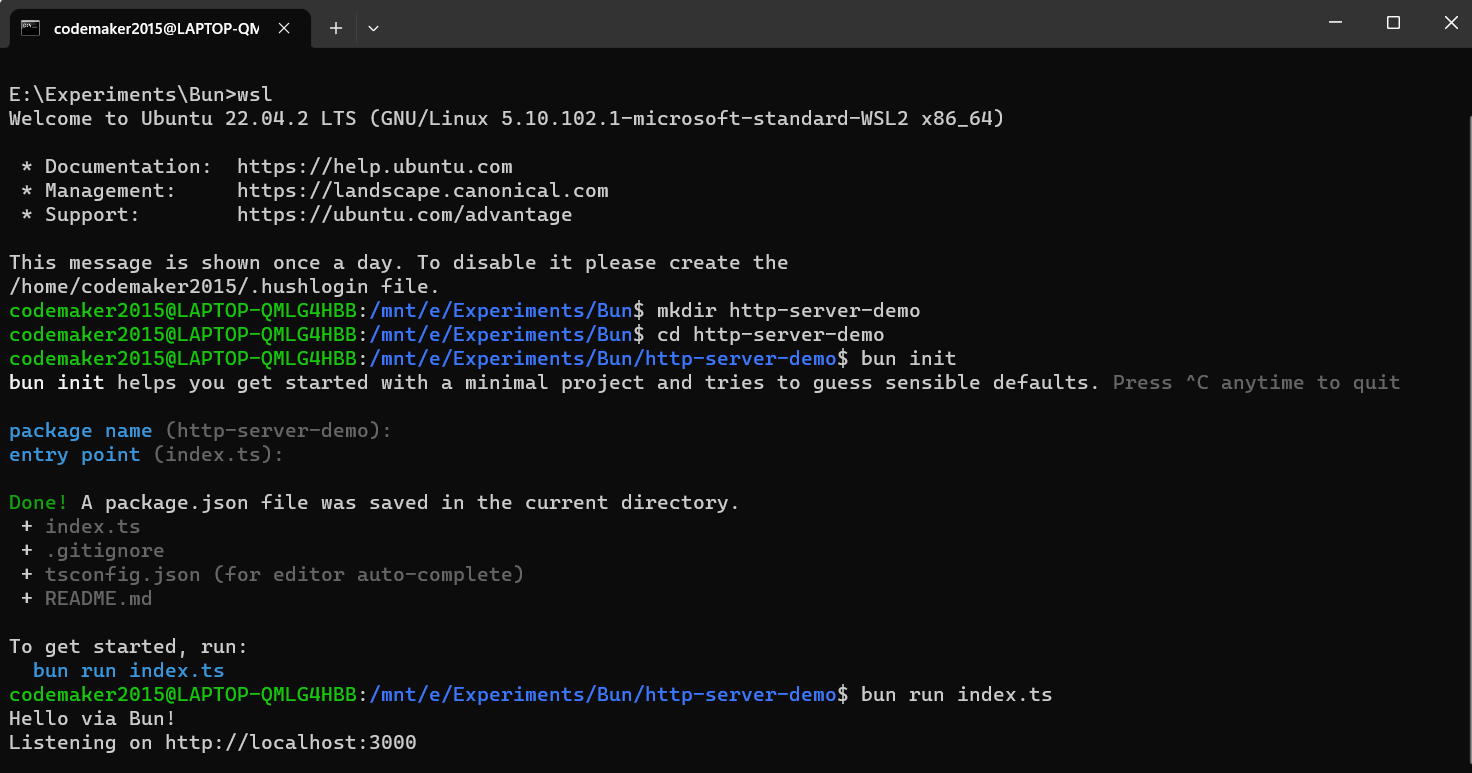Click the 'bun init' command after prompt
1472x773 pixels.
tap(909, 359)
